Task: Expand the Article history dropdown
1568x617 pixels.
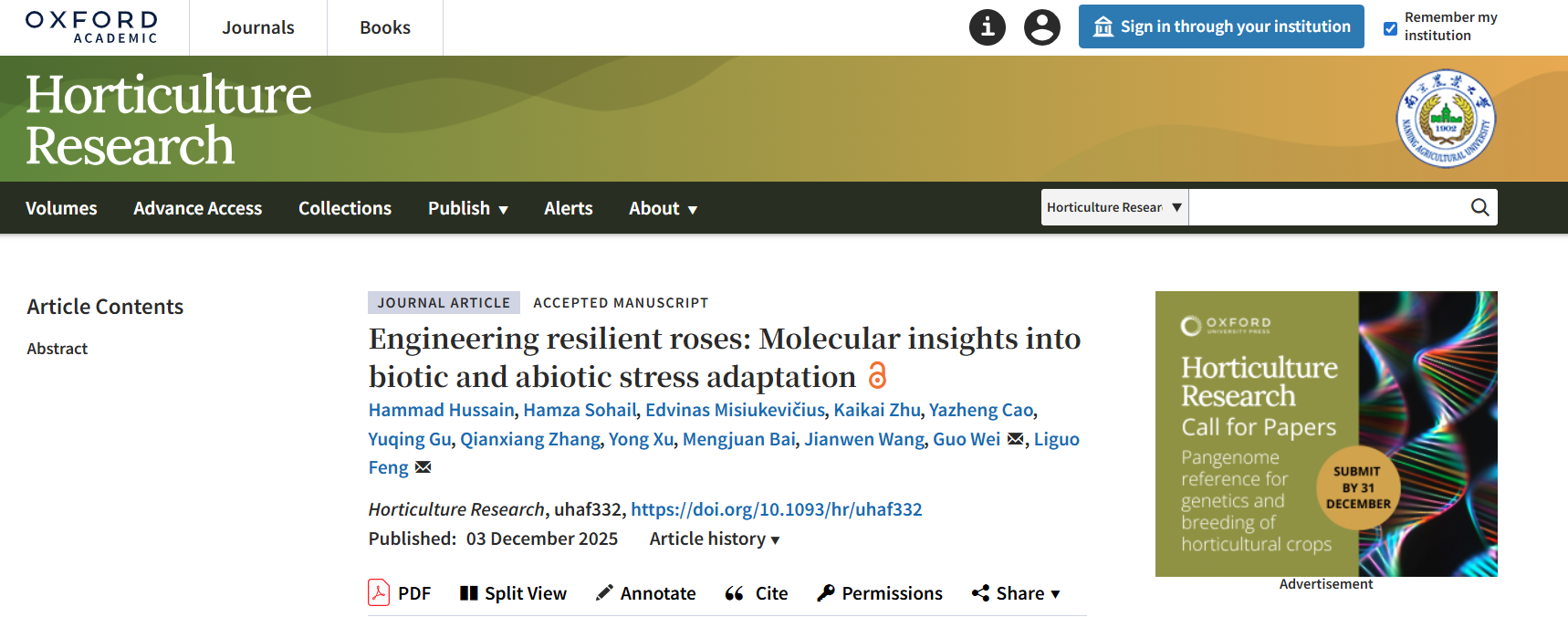Action: [714, 539]
